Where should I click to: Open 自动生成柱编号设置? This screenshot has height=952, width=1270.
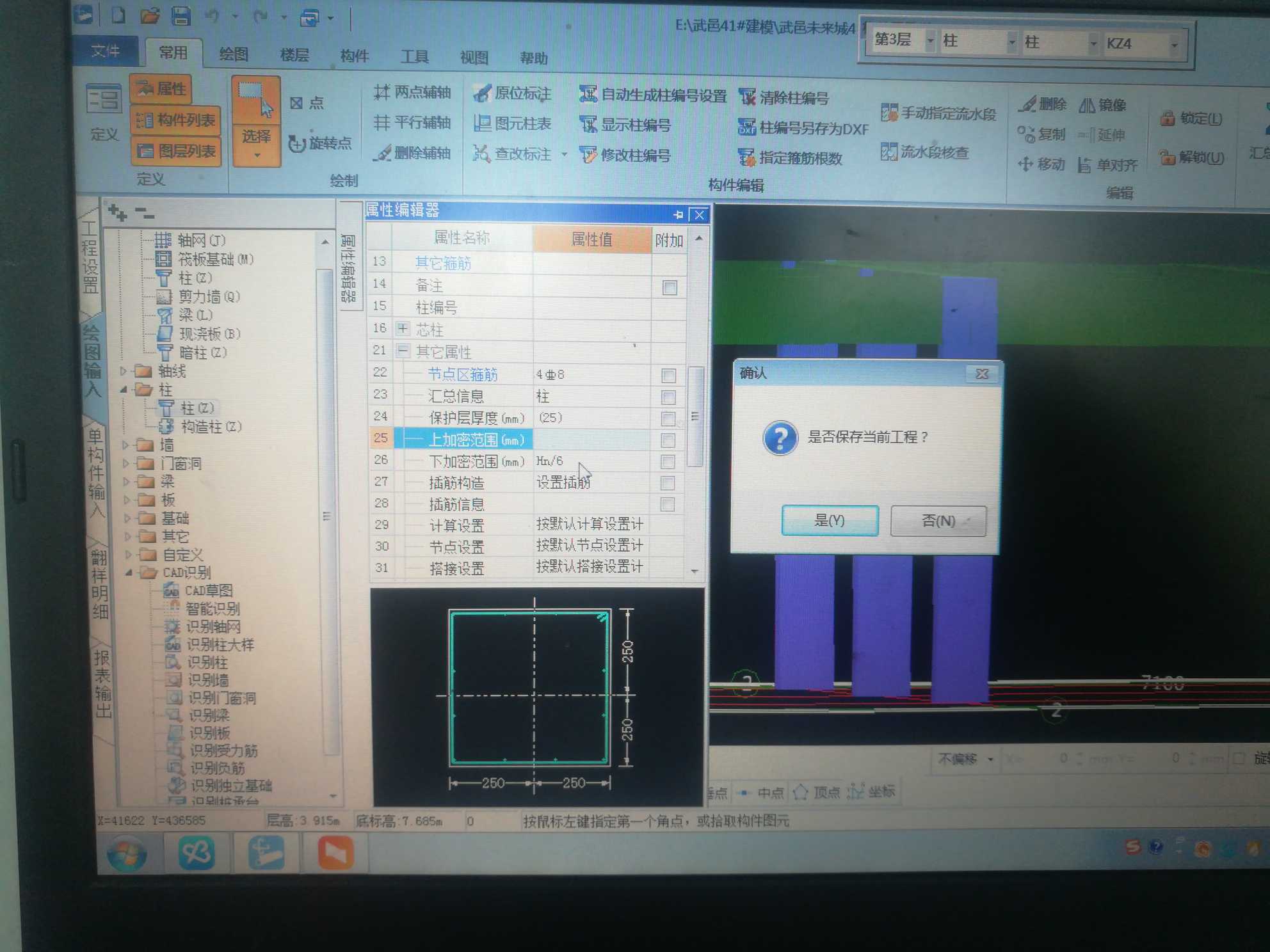653,95
